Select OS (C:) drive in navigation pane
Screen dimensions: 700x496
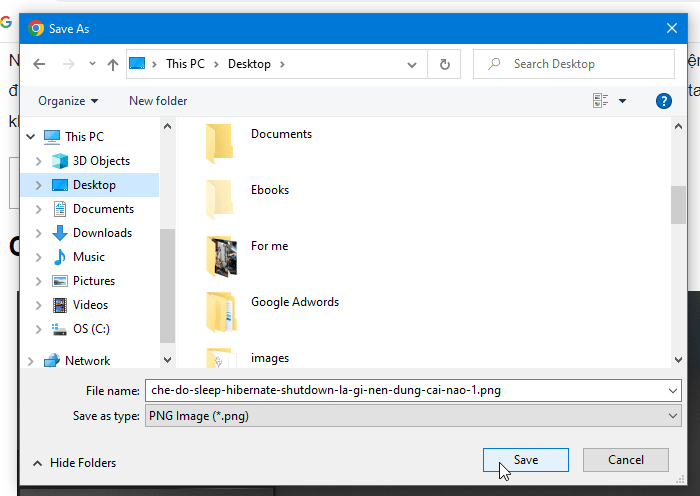pos(91,329)
